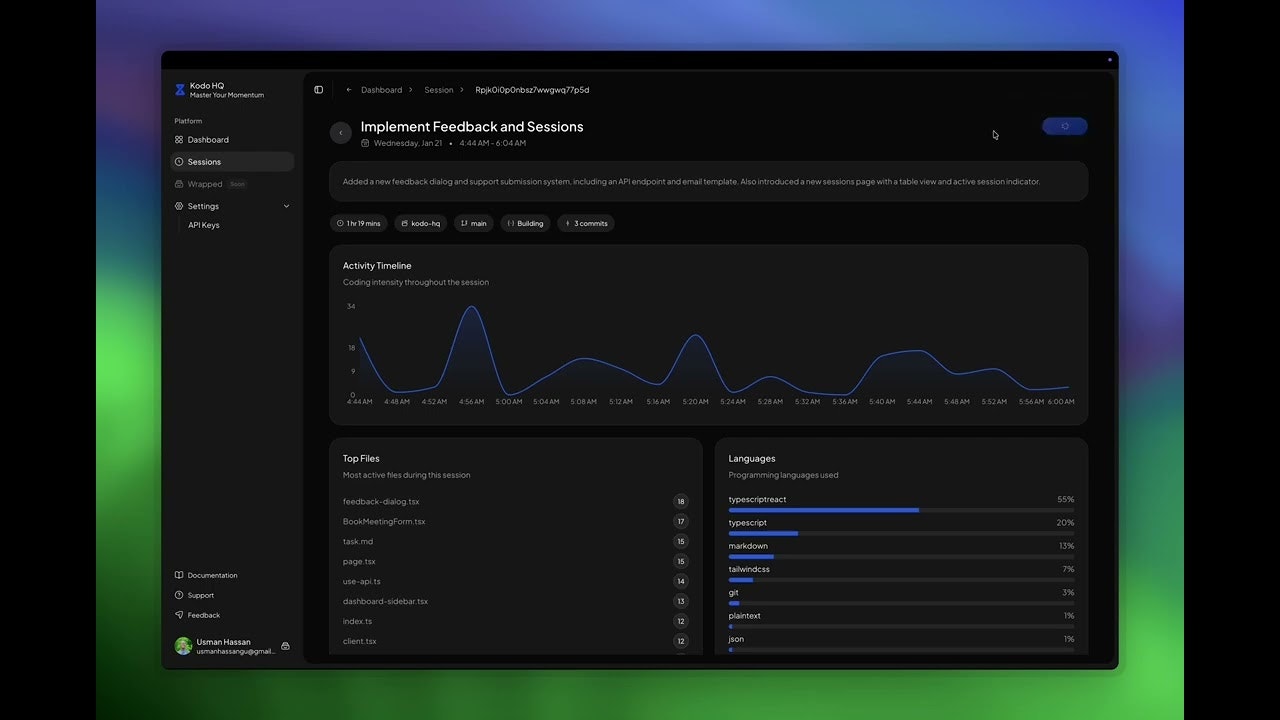Click the Kodo HQ hourglass logo
The width and height of the screenshot is (1280, 720).
point(180,90)
